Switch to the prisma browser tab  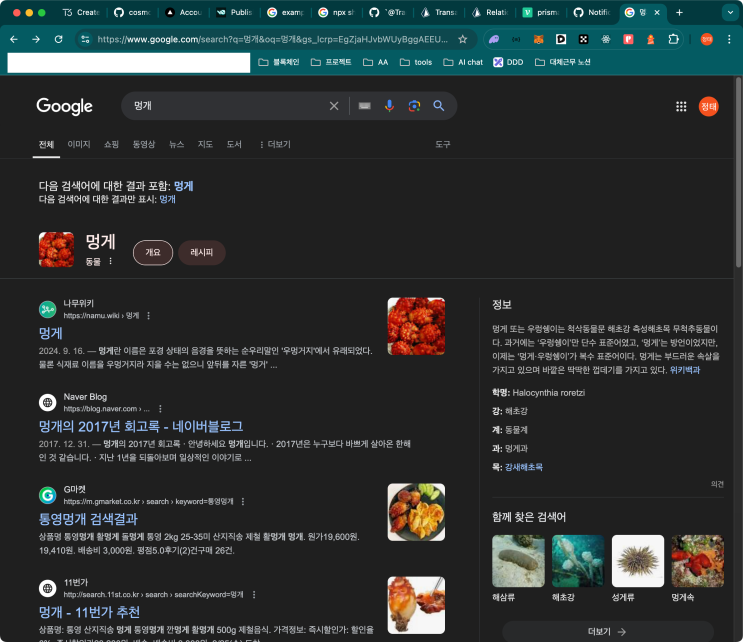pos(541,12)
